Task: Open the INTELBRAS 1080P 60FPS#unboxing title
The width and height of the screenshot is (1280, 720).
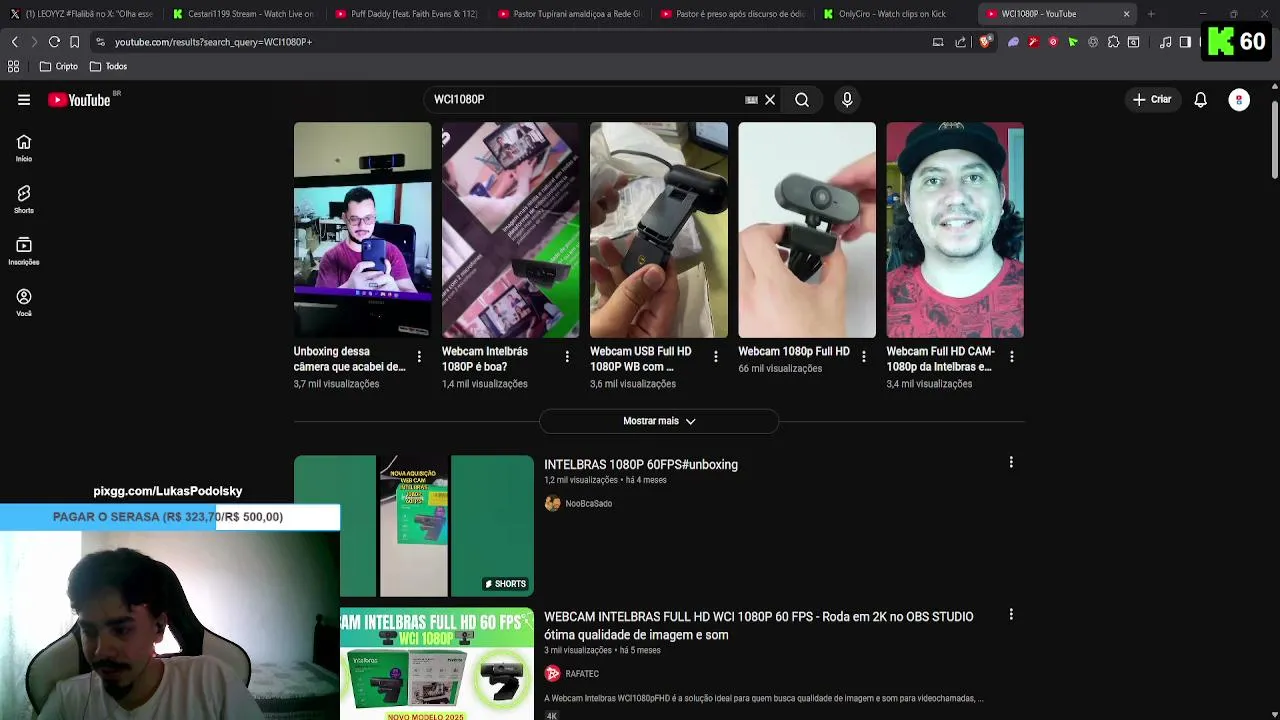Action: coord(641,465)
